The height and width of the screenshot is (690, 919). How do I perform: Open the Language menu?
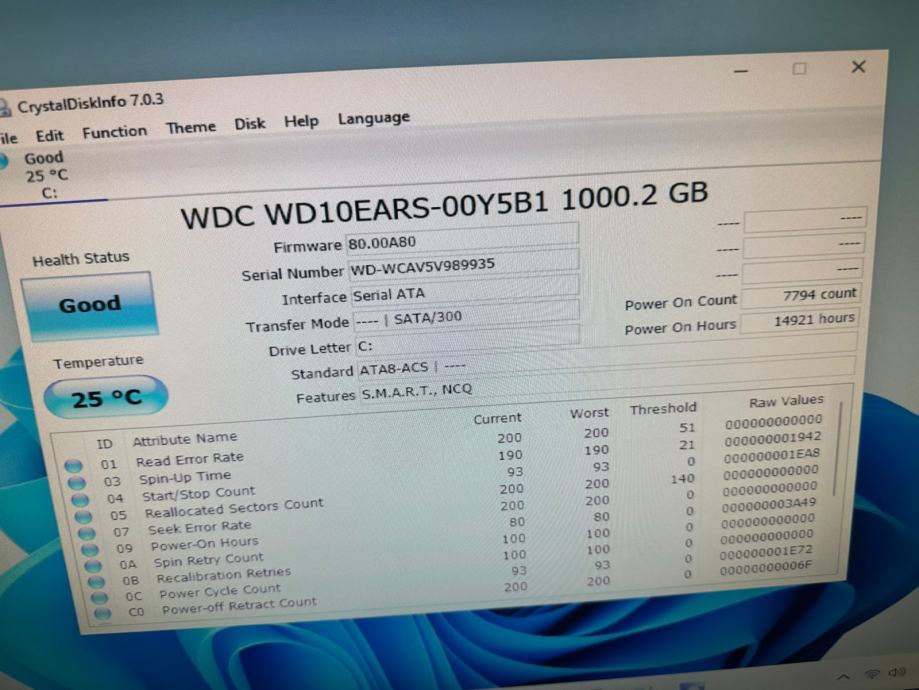[373, 118]
